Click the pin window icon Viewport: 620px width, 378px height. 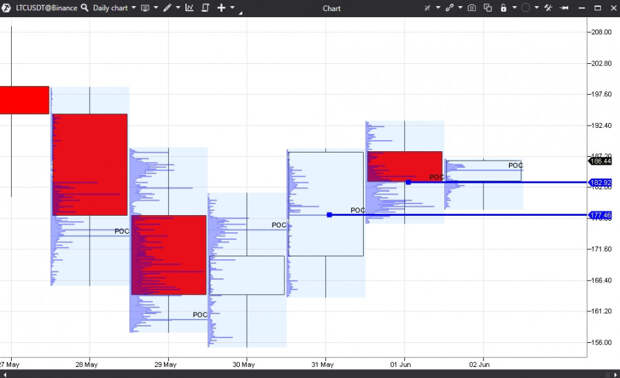565,8
